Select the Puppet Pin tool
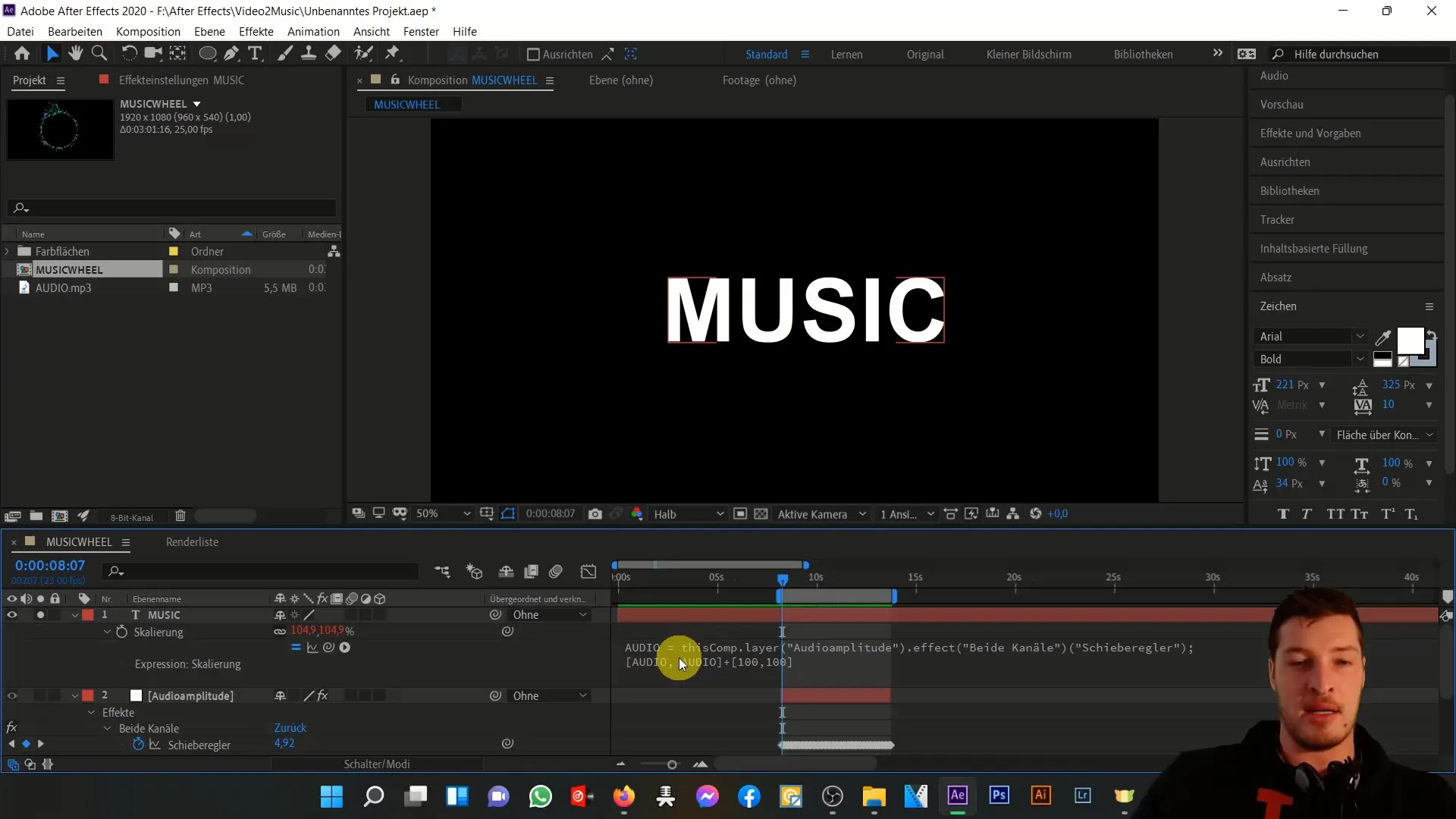This screenshot has height=819, width=1456. 392,54
